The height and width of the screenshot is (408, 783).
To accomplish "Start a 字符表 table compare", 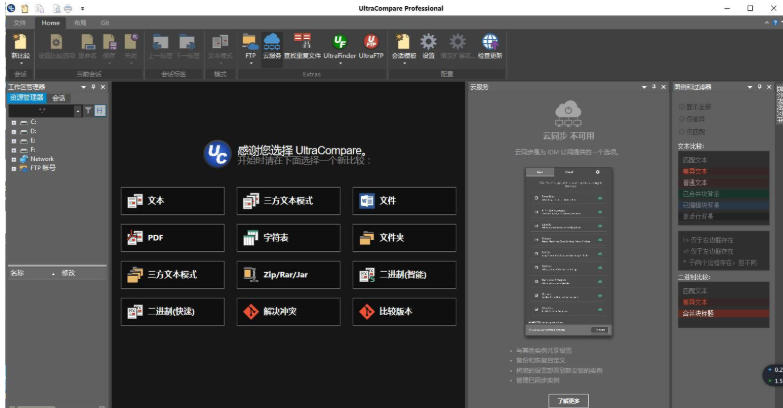I will tap(289, 238).
